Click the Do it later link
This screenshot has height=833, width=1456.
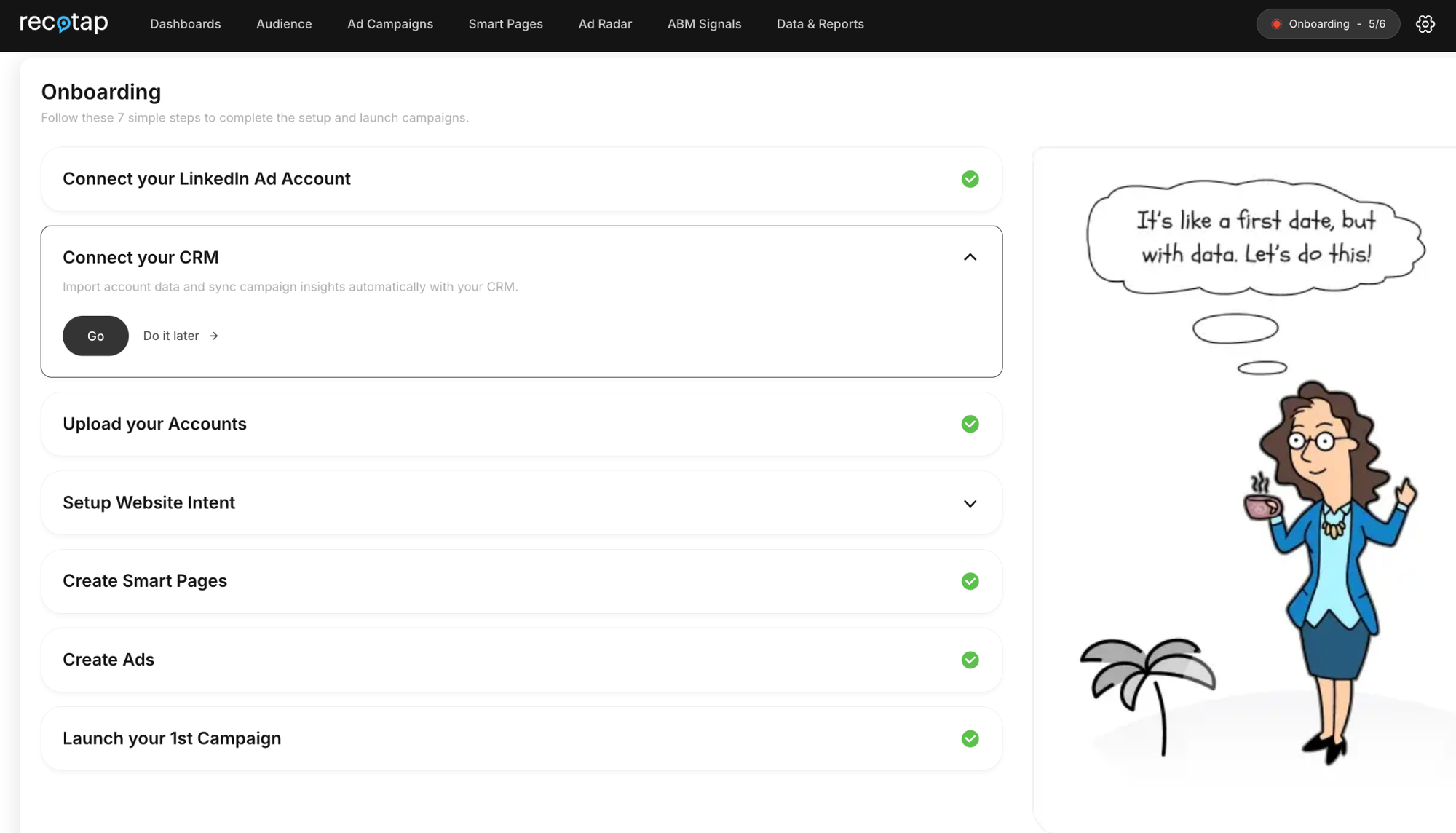click(x=171, y=336)
